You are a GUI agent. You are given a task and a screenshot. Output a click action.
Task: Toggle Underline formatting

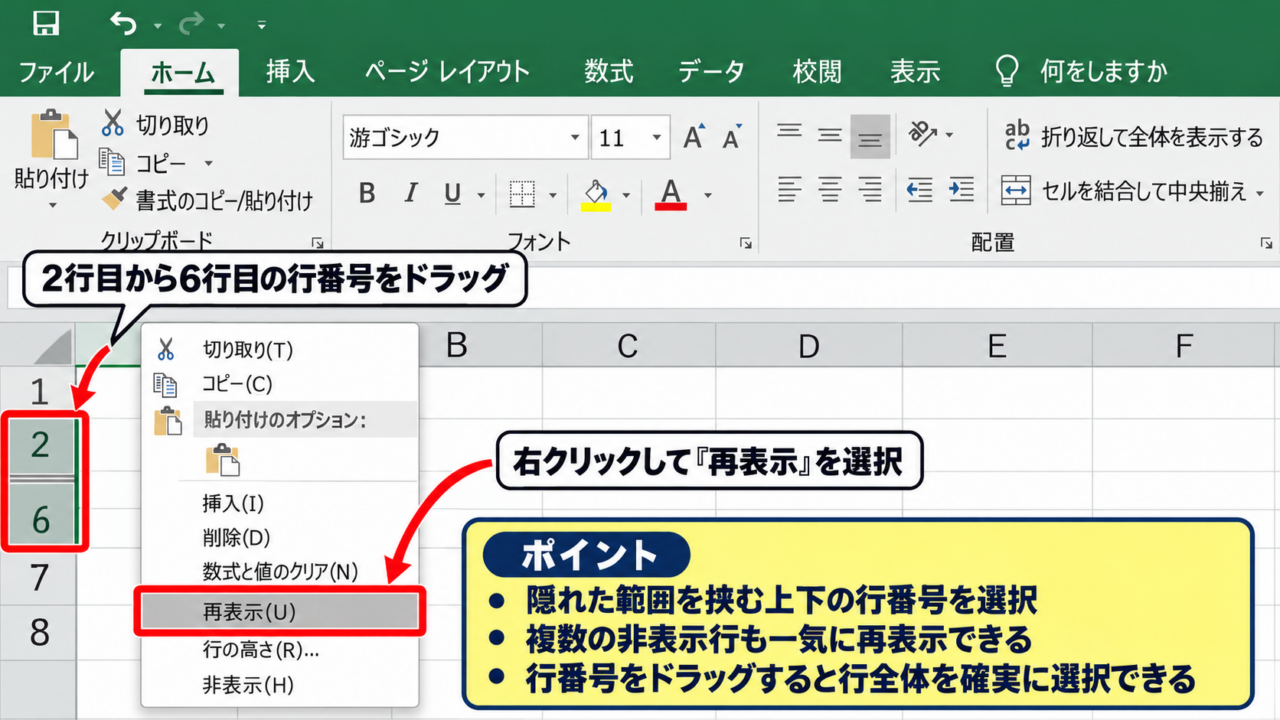(x=452, y=193)
